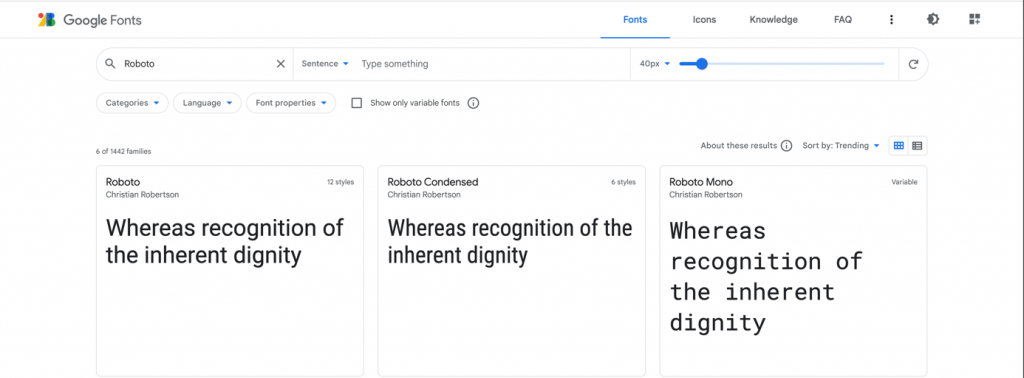The image size is (1024, 378).
Task: Enable Show only variable fonts checkbox
Action: pyautogui.click(x=357, y=103)
